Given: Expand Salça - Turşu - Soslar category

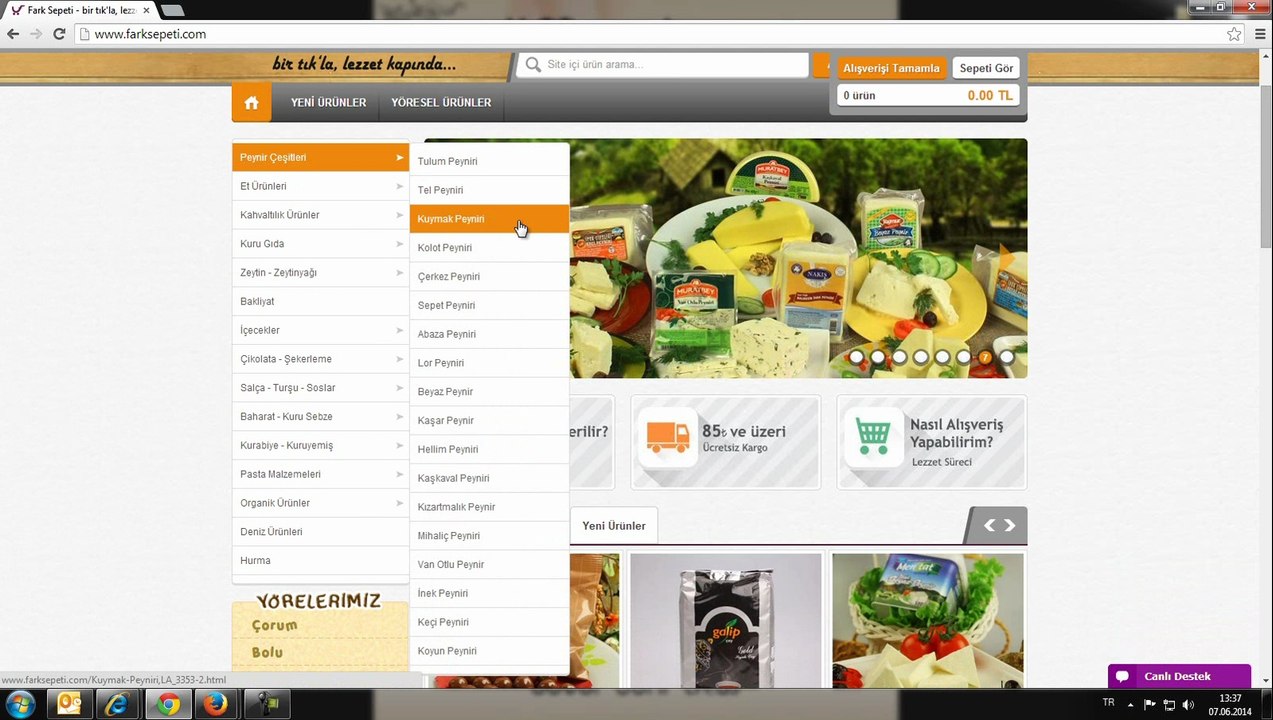Looking at the screenshot, I should tap(320, 388).
